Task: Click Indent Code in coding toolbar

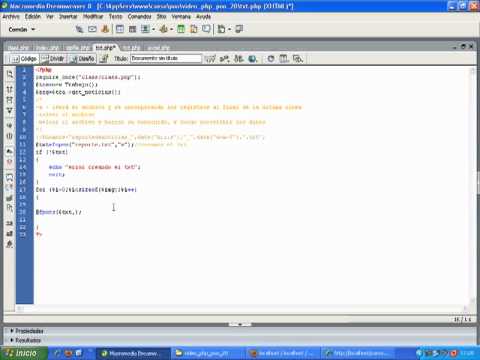Action: (10, 223)
